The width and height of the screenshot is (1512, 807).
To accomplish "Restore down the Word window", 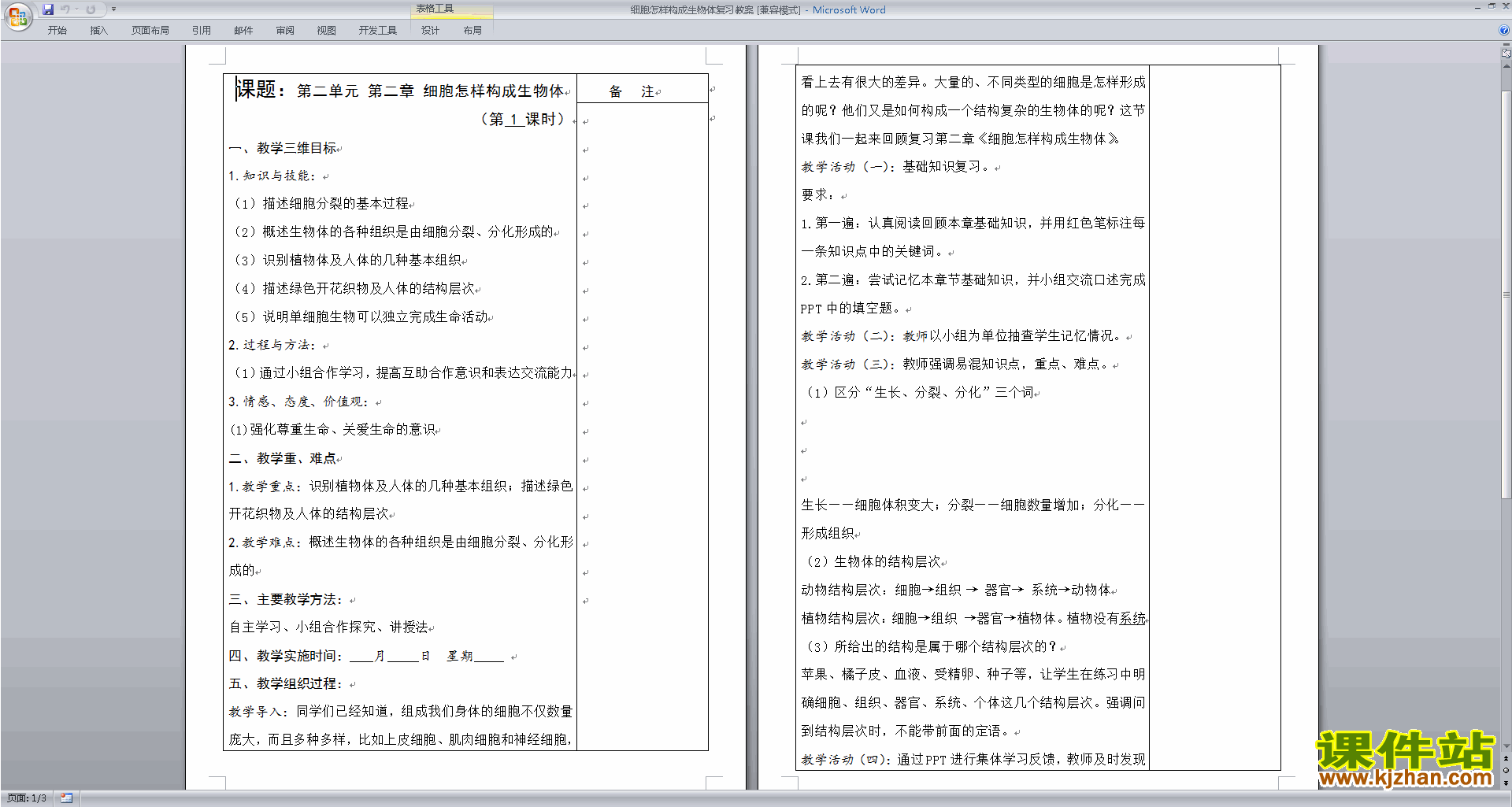I will 1492,7.
